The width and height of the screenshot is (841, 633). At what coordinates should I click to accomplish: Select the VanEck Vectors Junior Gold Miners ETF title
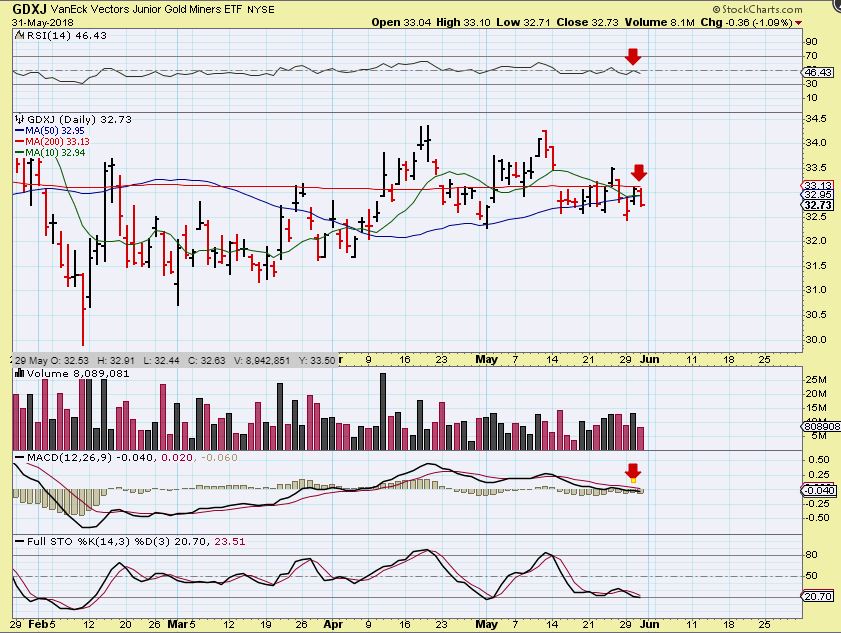click(147, 10)
